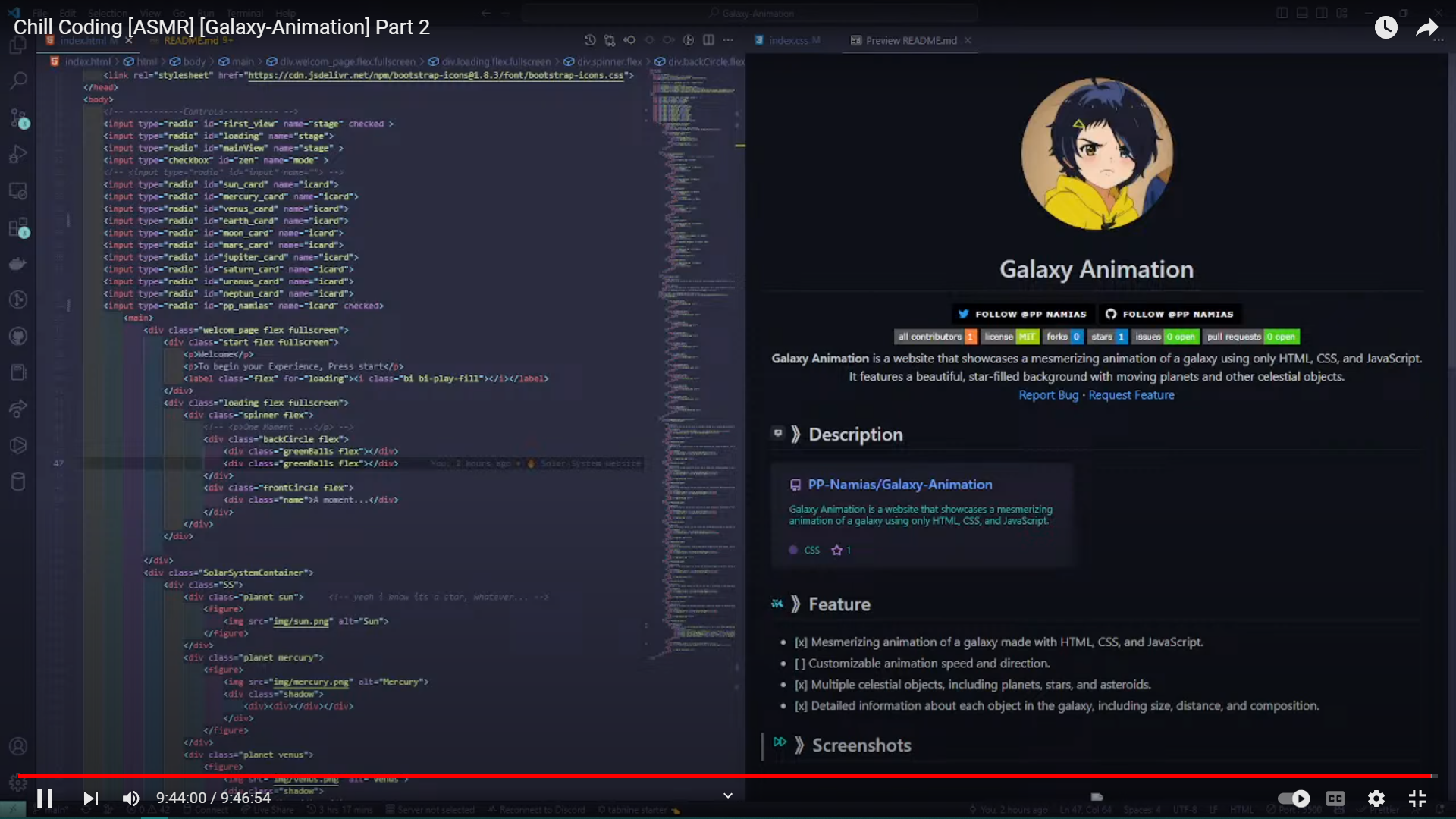This screenshot has width=1456, height=819.
Task: Skip to the next video
Action: point(90,799)
